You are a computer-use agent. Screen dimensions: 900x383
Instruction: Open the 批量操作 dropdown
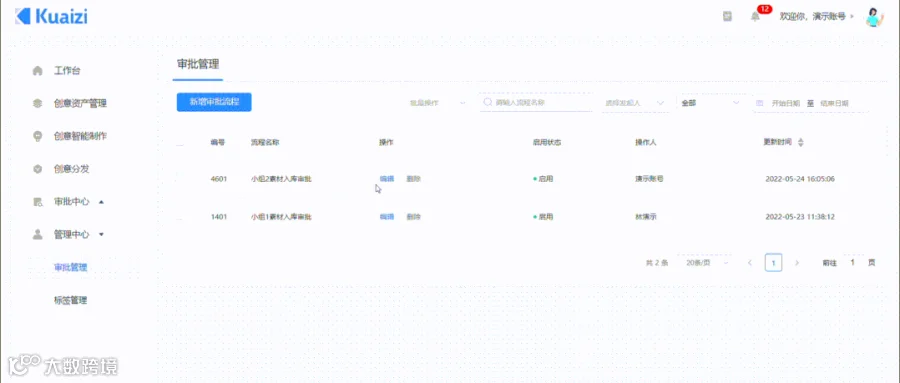(x=437, y=103)
